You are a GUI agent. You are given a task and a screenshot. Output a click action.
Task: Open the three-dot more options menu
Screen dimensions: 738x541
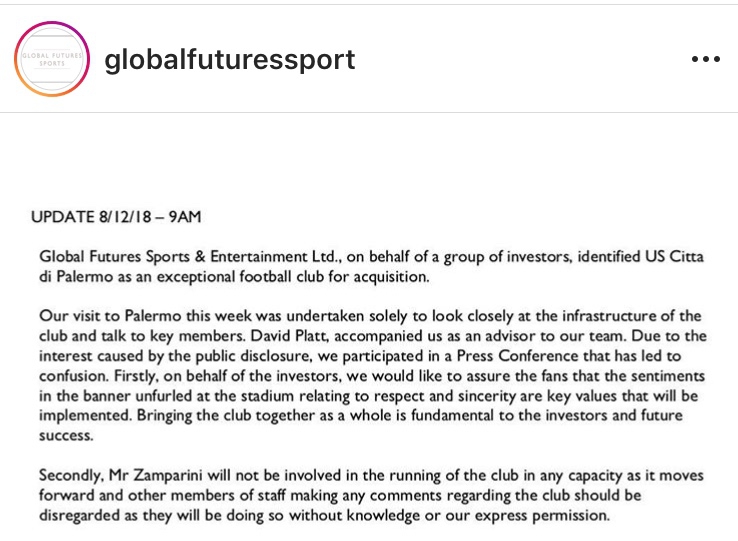click(x=705, y=59)
